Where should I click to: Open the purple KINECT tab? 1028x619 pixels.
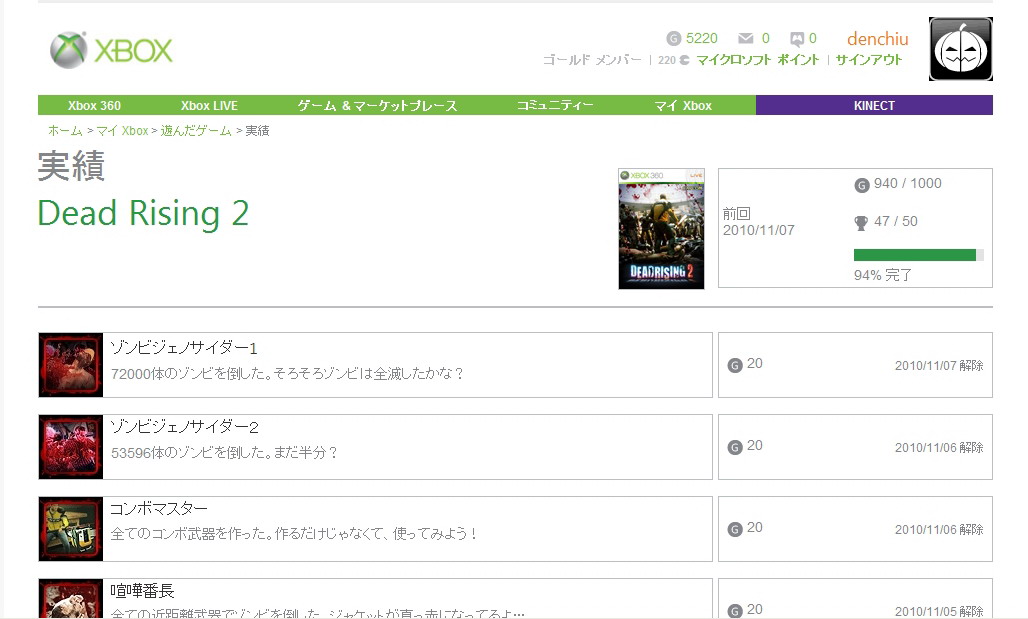[874, 105]
